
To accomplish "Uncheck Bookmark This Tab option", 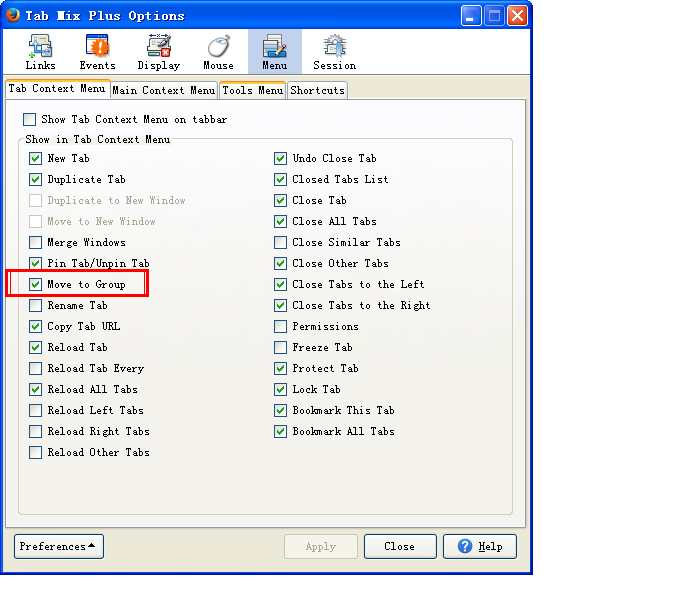I will click(280, 410).
